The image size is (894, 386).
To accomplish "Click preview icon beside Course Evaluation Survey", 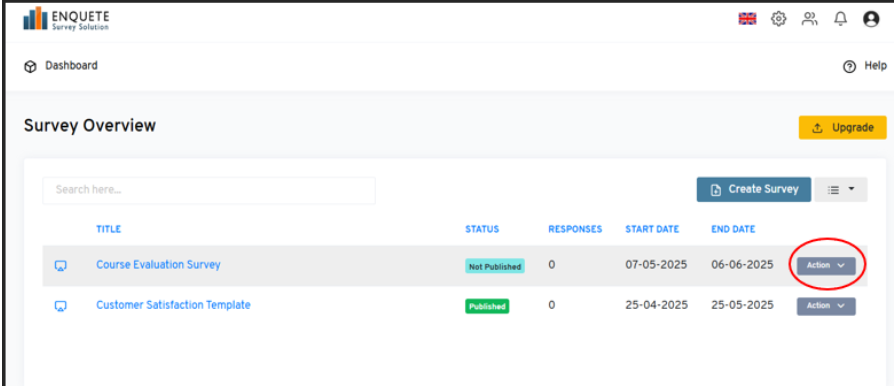I will [x=60, y=266].
